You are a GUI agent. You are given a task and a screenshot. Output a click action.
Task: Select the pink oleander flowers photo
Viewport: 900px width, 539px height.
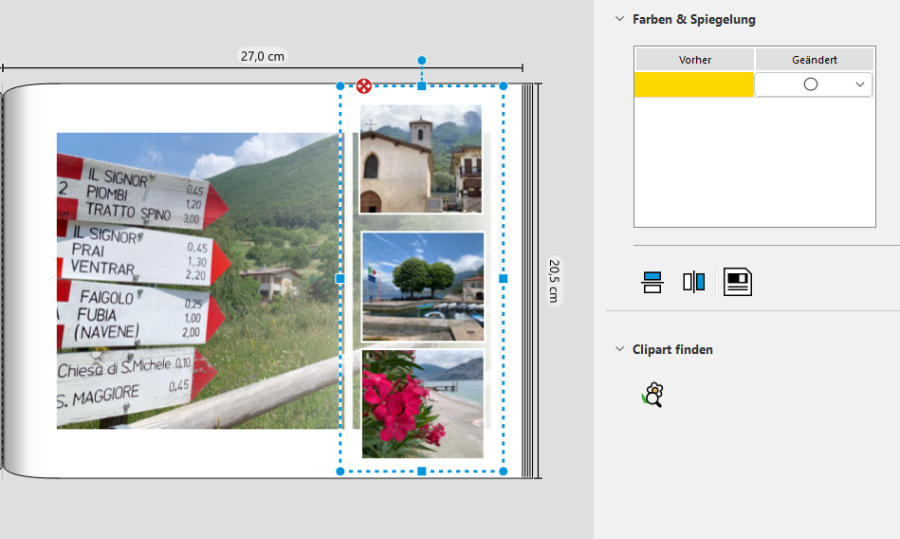423,404
